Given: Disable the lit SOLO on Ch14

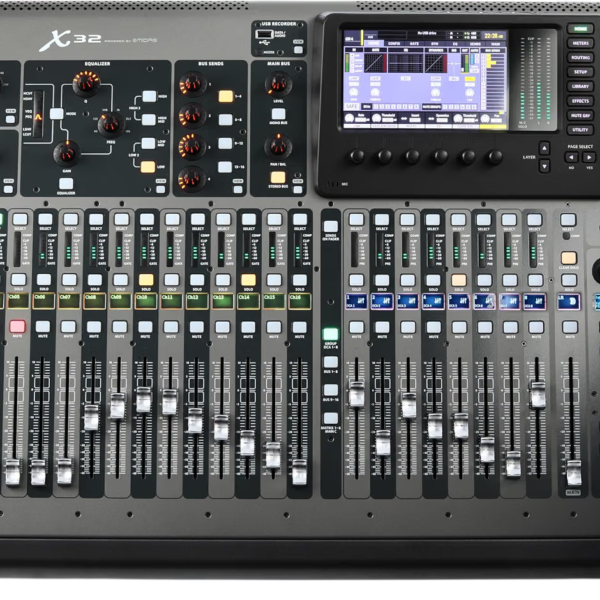Looking at the screenshot, I should point(248,280).
